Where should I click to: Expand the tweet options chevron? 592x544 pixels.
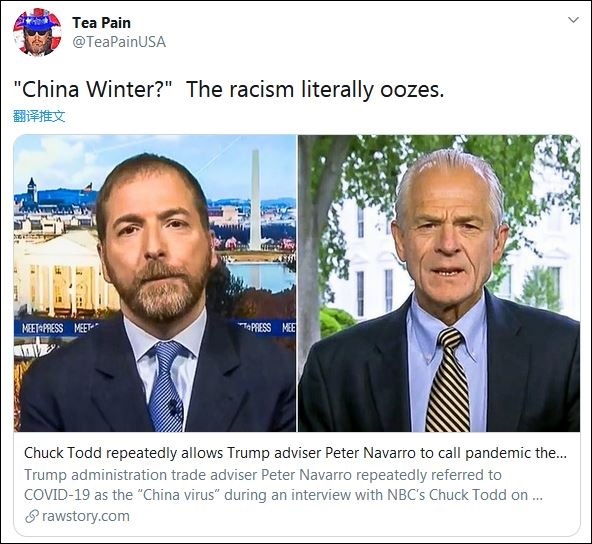(x=574, y=20)
